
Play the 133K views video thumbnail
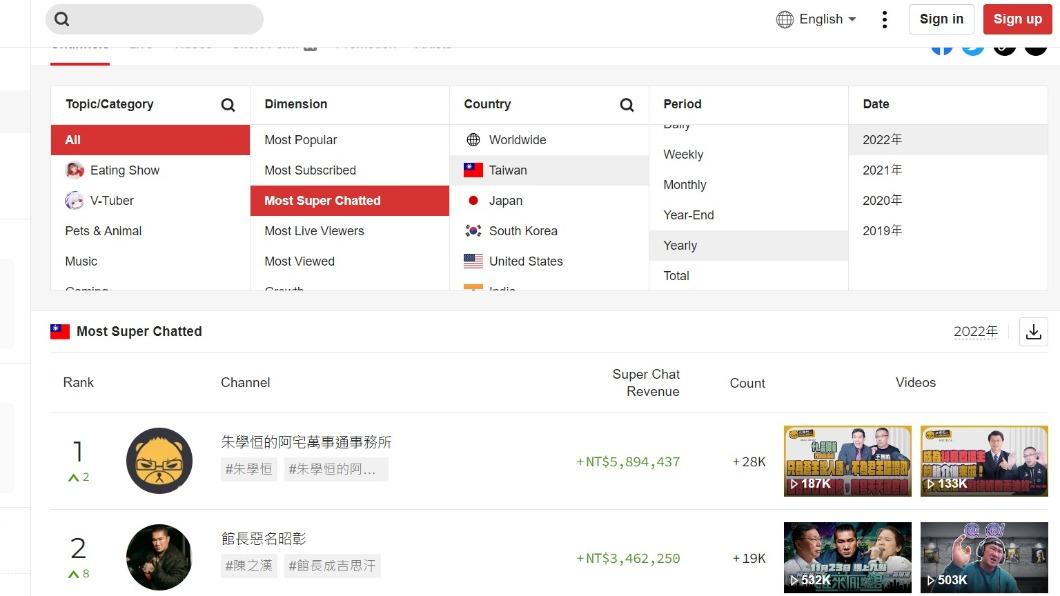tap(984, 461)
